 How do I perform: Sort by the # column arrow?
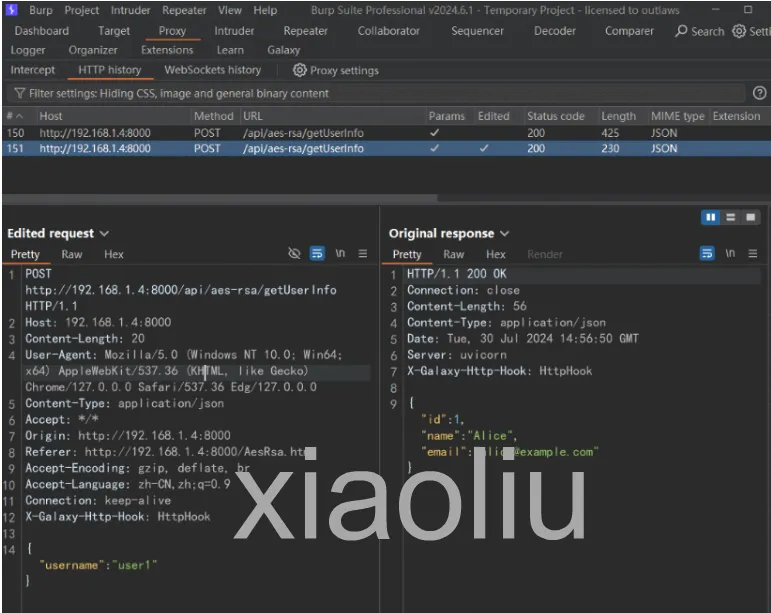(x=20, y=117)
